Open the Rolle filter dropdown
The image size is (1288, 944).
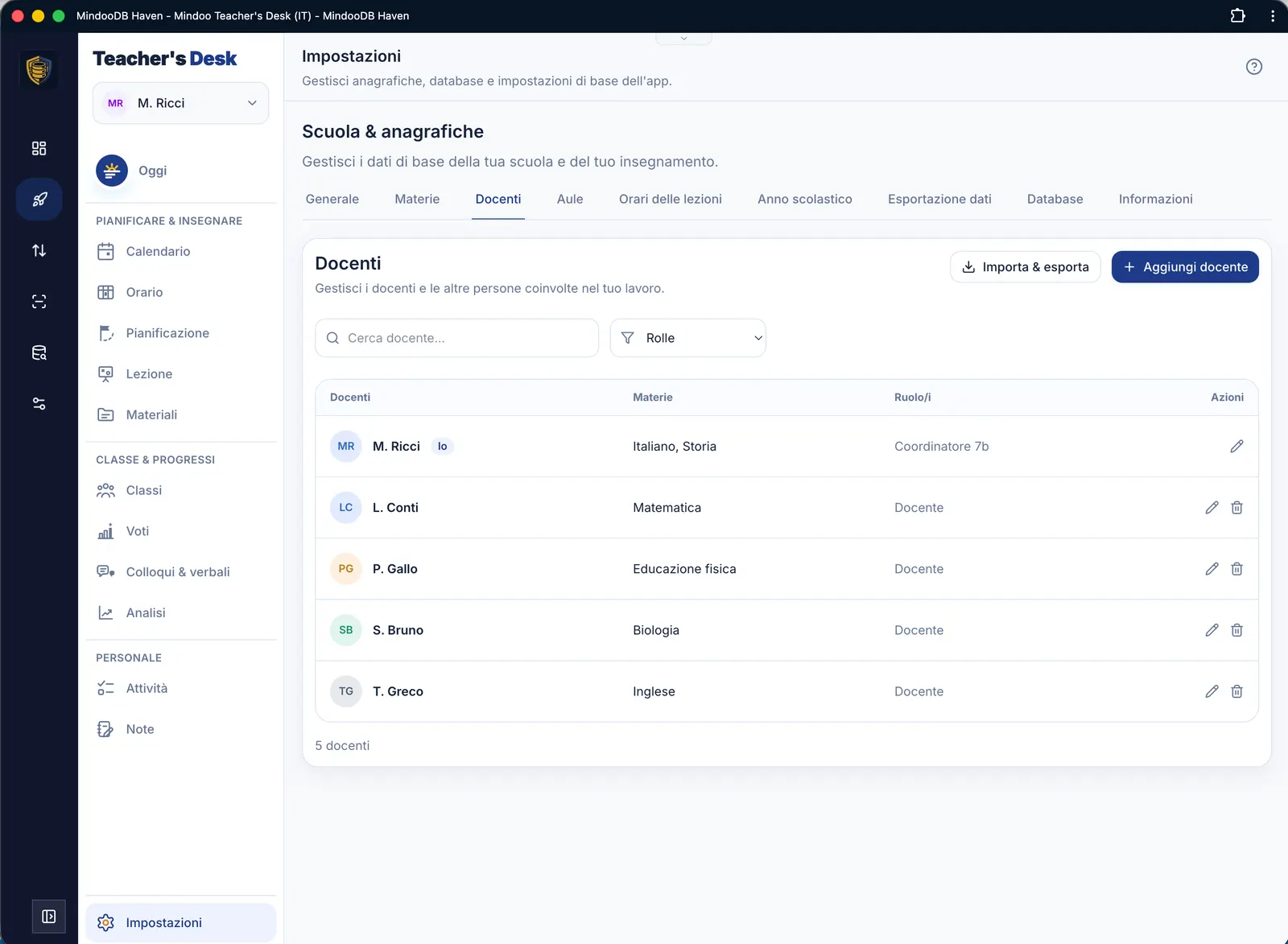pos(688,338)
